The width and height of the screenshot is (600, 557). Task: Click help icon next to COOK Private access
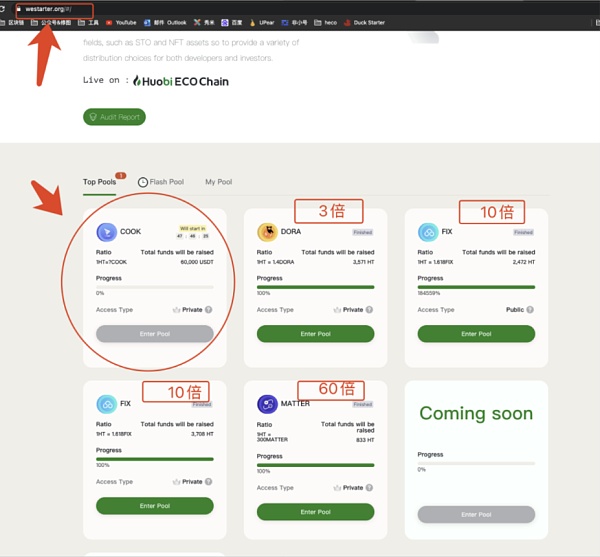pos(209,309)
